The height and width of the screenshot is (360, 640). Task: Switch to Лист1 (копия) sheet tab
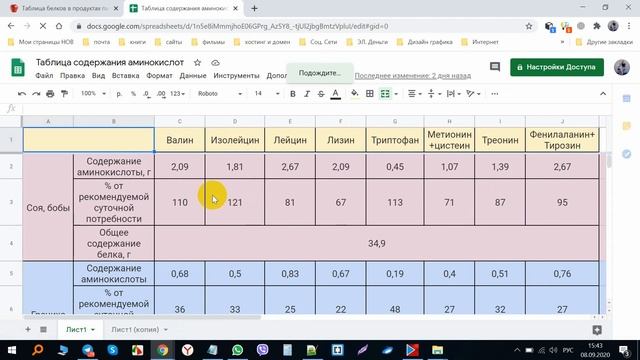tap(135, 329)
